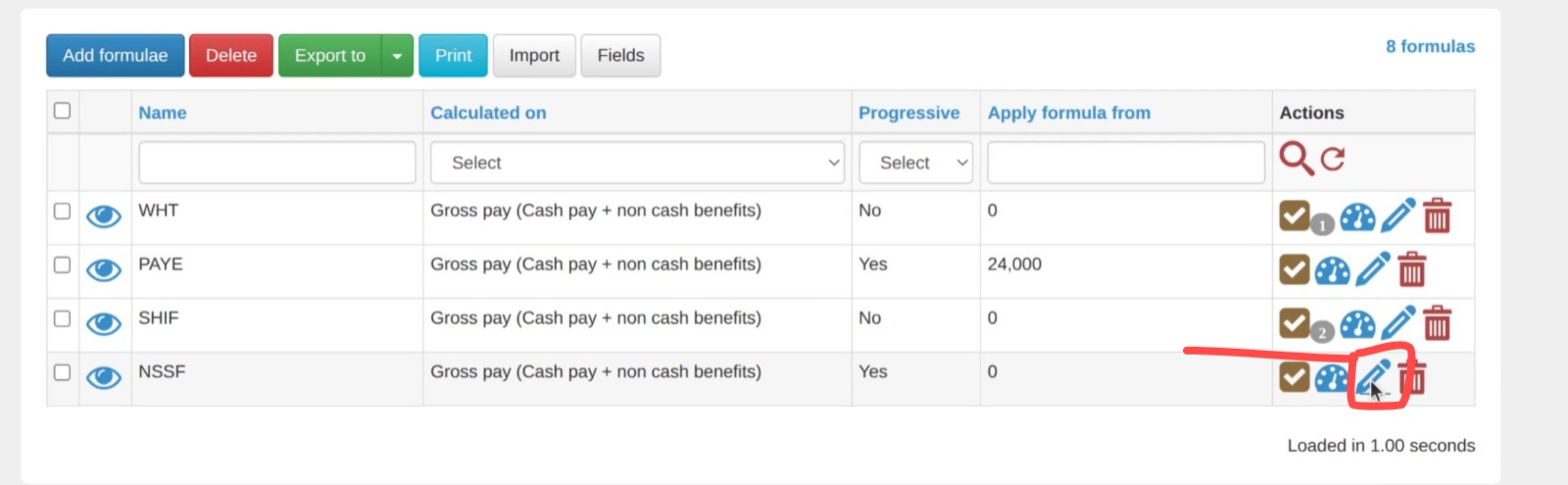Viewport: 1568px width, 485px height.
Task: Open the Calculated on filter dropdown
Action: point(637,163)
